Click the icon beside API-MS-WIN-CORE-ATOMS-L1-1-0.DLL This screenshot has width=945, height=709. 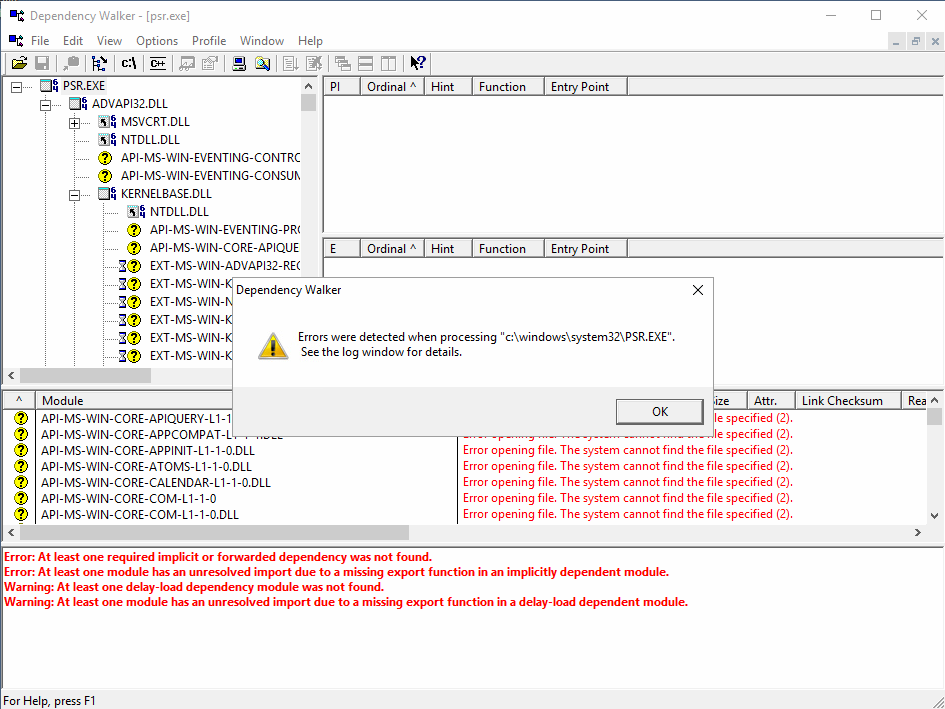tap(21, 466)
